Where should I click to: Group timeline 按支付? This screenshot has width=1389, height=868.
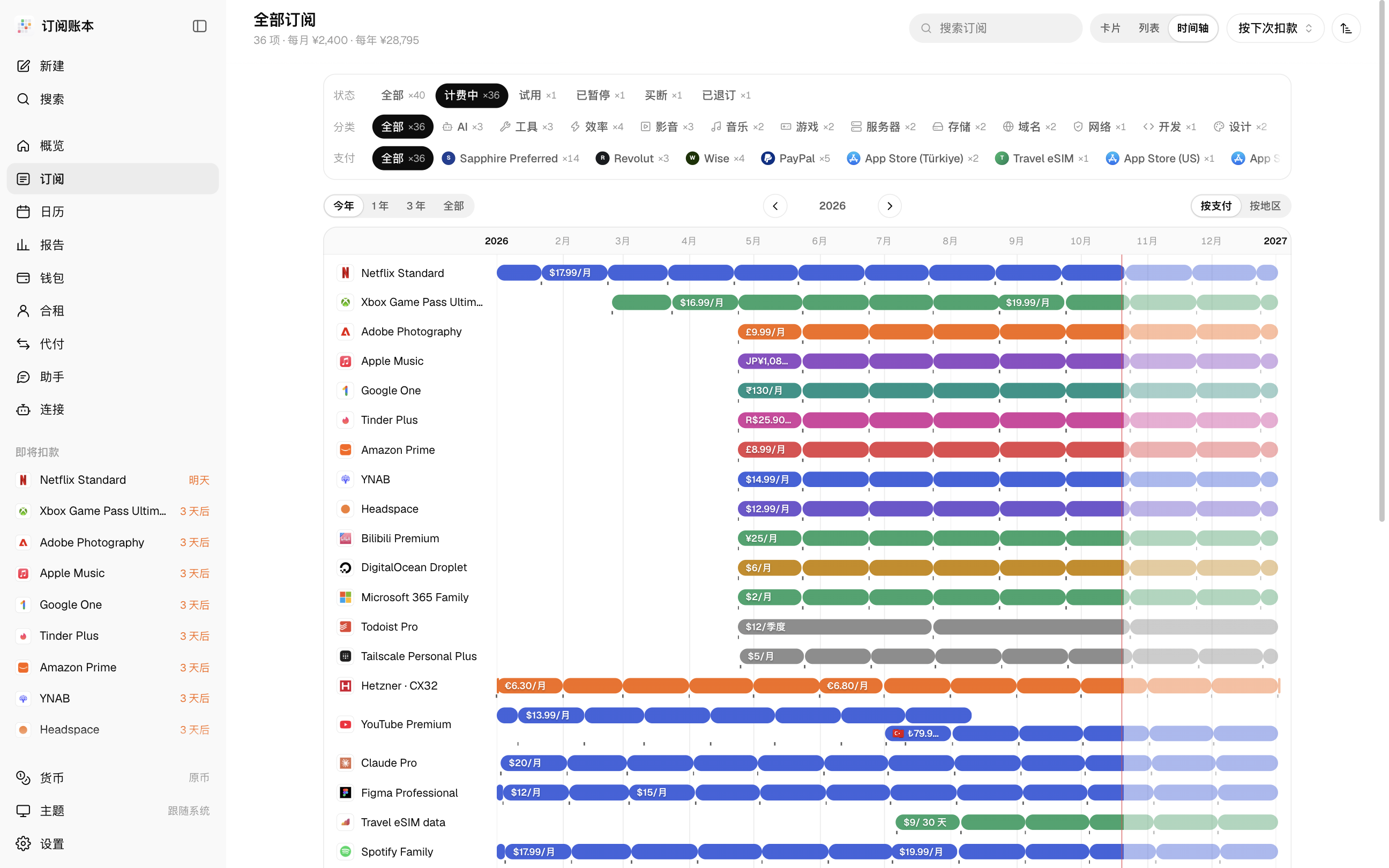pyautogui.click(x=1216, y=206)
